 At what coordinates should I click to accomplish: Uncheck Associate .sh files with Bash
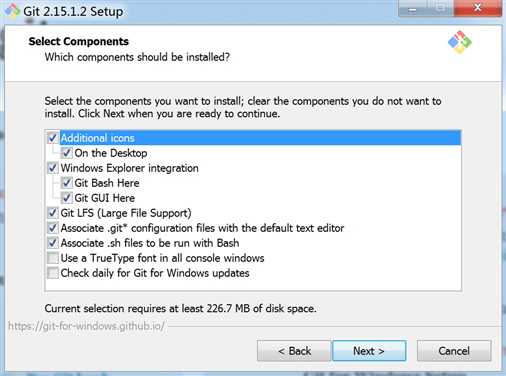[x=53, y=243]
